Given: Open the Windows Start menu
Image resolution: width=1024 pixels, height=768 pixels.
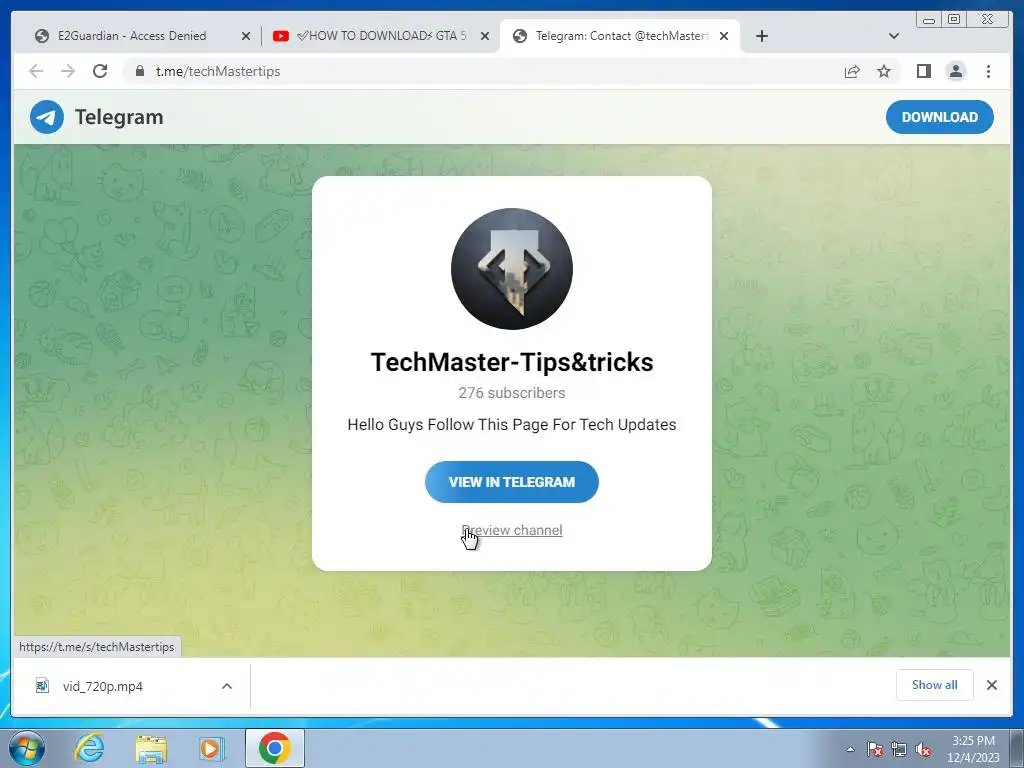Looking at the screenshot, I should [26, 748].
